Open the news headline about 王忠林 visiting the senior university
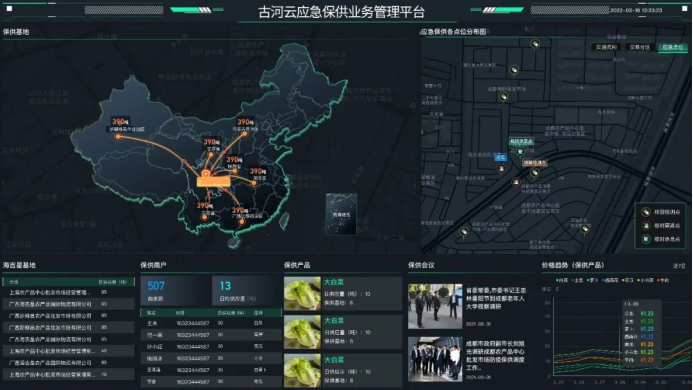Screen dimensions: 693x390 pos(496,298)
